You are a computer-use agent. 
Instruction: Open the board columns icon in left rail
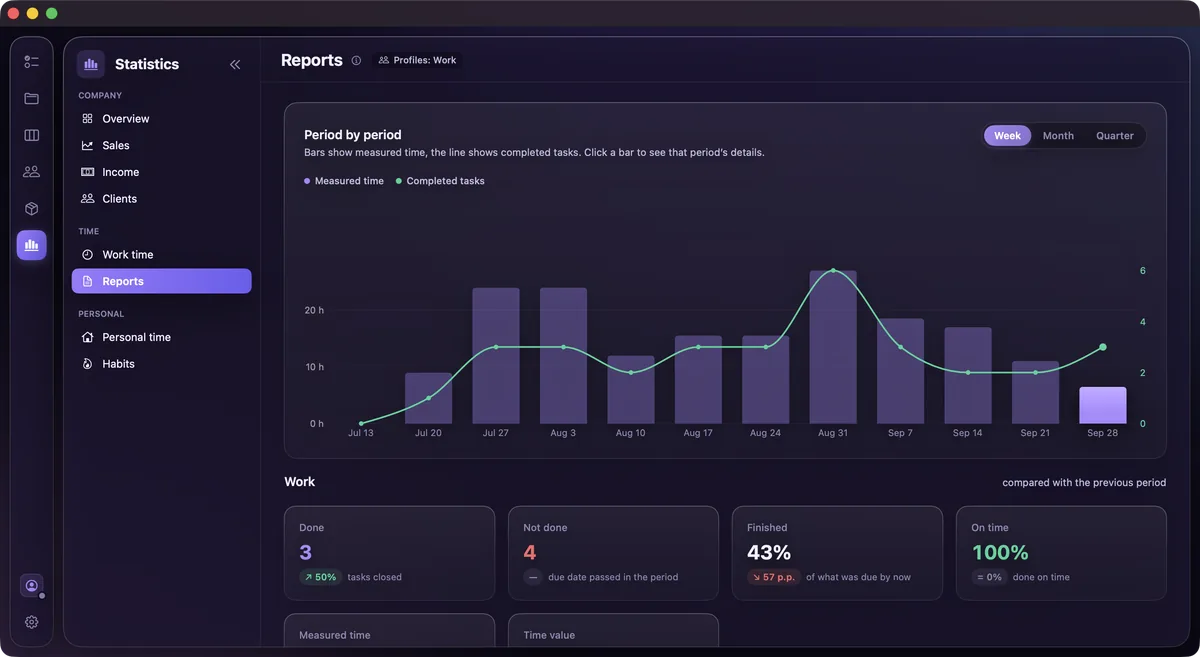pos(31,135)
